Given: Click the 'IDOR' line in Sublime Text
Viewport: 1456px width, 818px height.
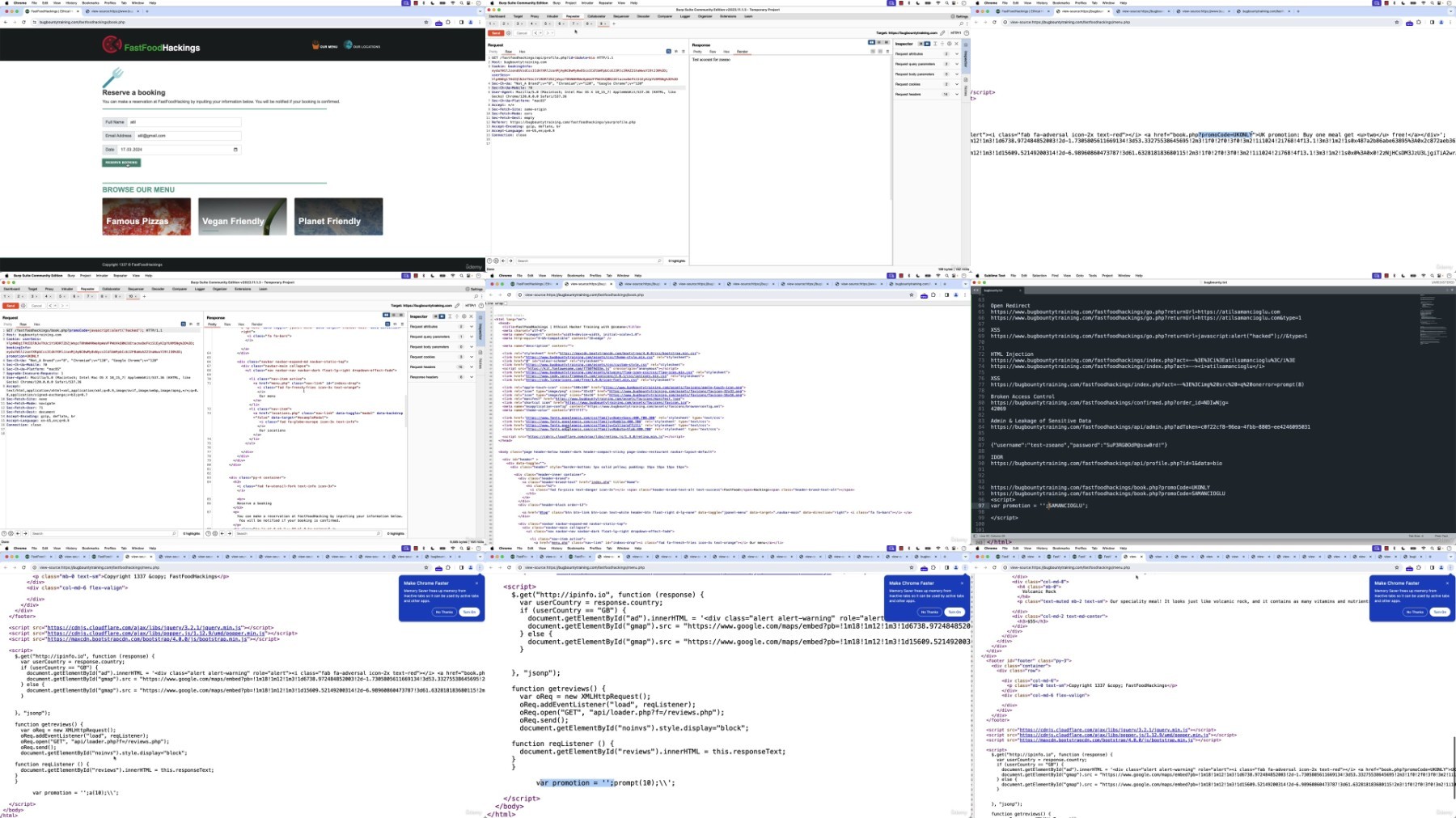Looking at the screenshot, I should [997, 457].
